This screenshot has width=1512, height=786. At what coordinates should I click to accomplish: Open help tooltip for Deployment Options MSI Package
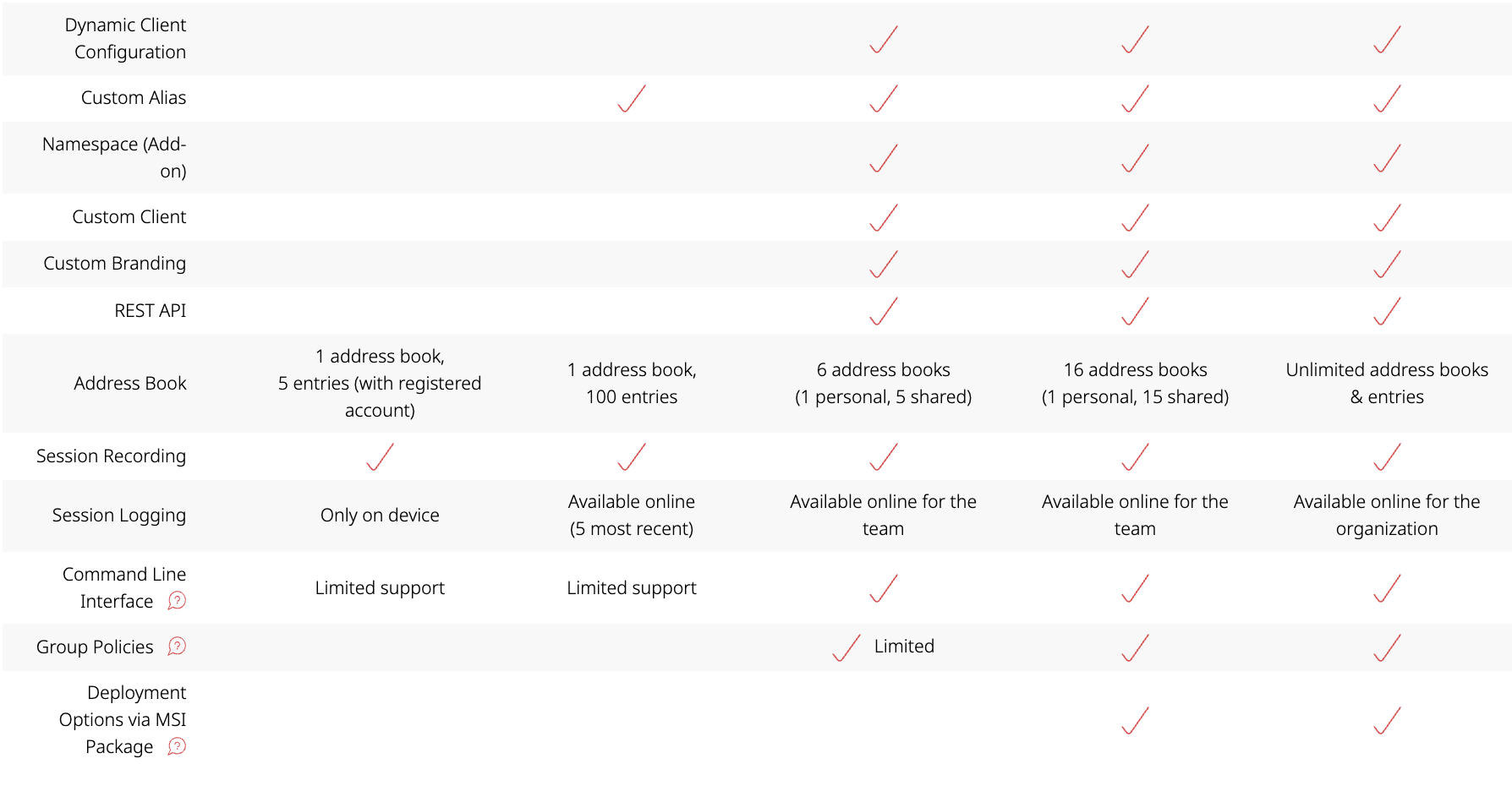pyautogui.click(x=177, y=746)
